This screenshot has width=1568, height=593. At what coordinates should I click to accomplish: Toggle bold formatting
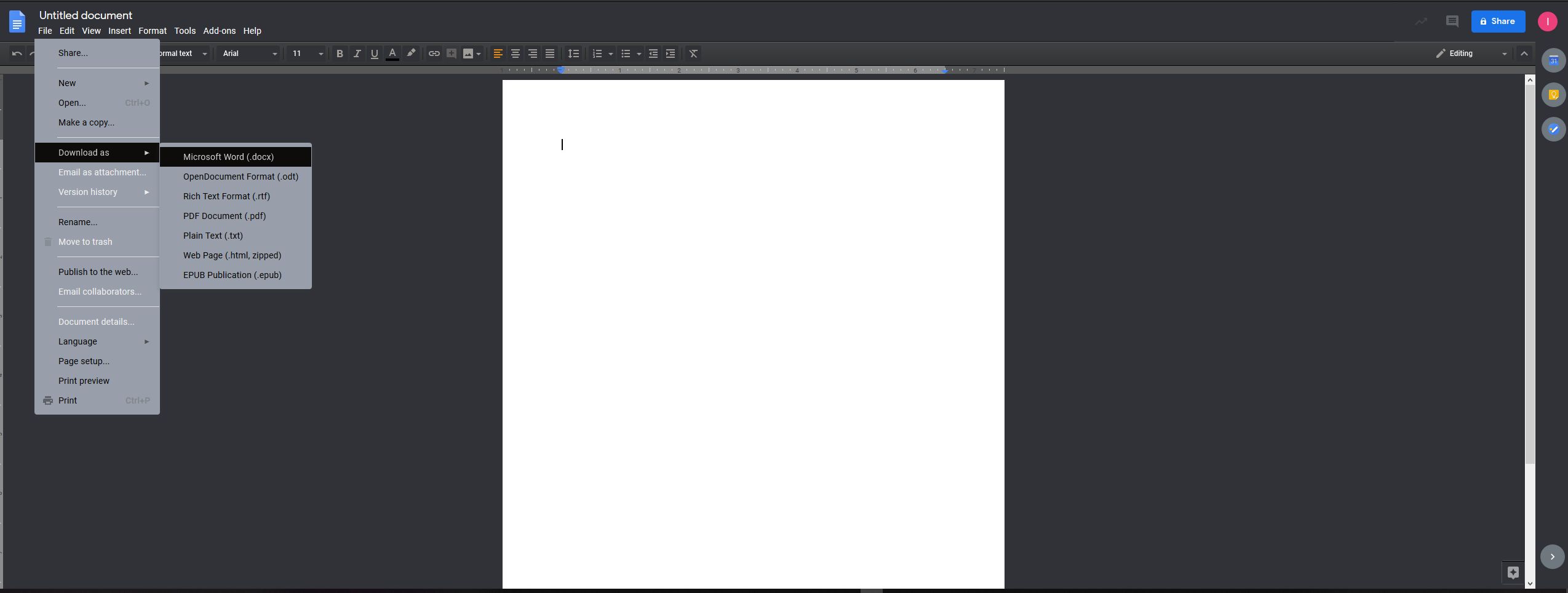pyautogui.click(x=340, y=54)
